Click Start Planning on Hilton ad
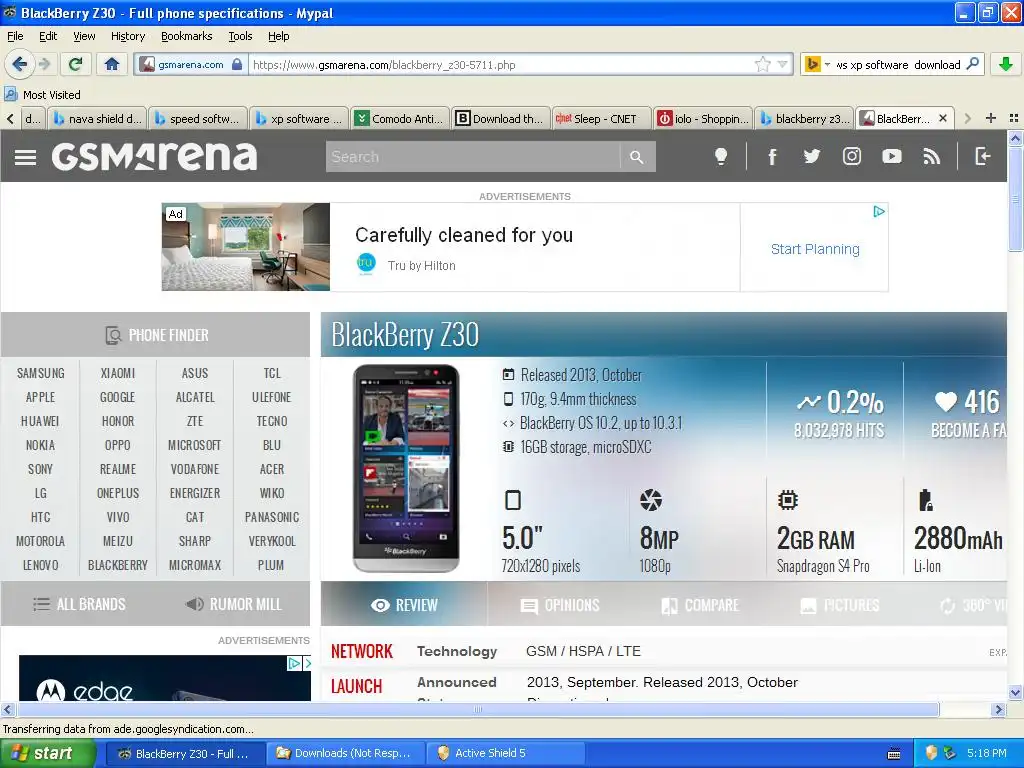 (x=815, y=249)
